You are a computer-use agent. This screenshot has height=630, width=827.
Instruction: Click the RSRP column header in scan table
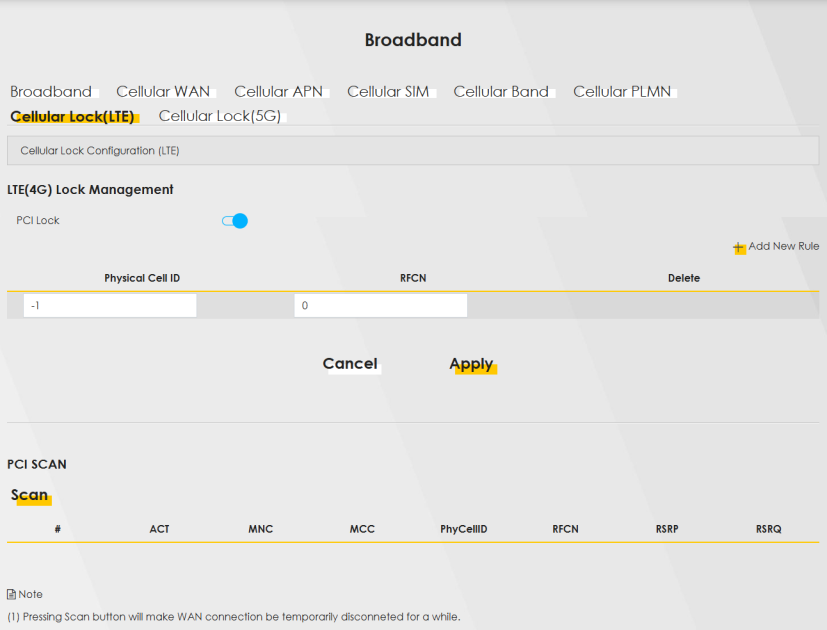(667, 529)
